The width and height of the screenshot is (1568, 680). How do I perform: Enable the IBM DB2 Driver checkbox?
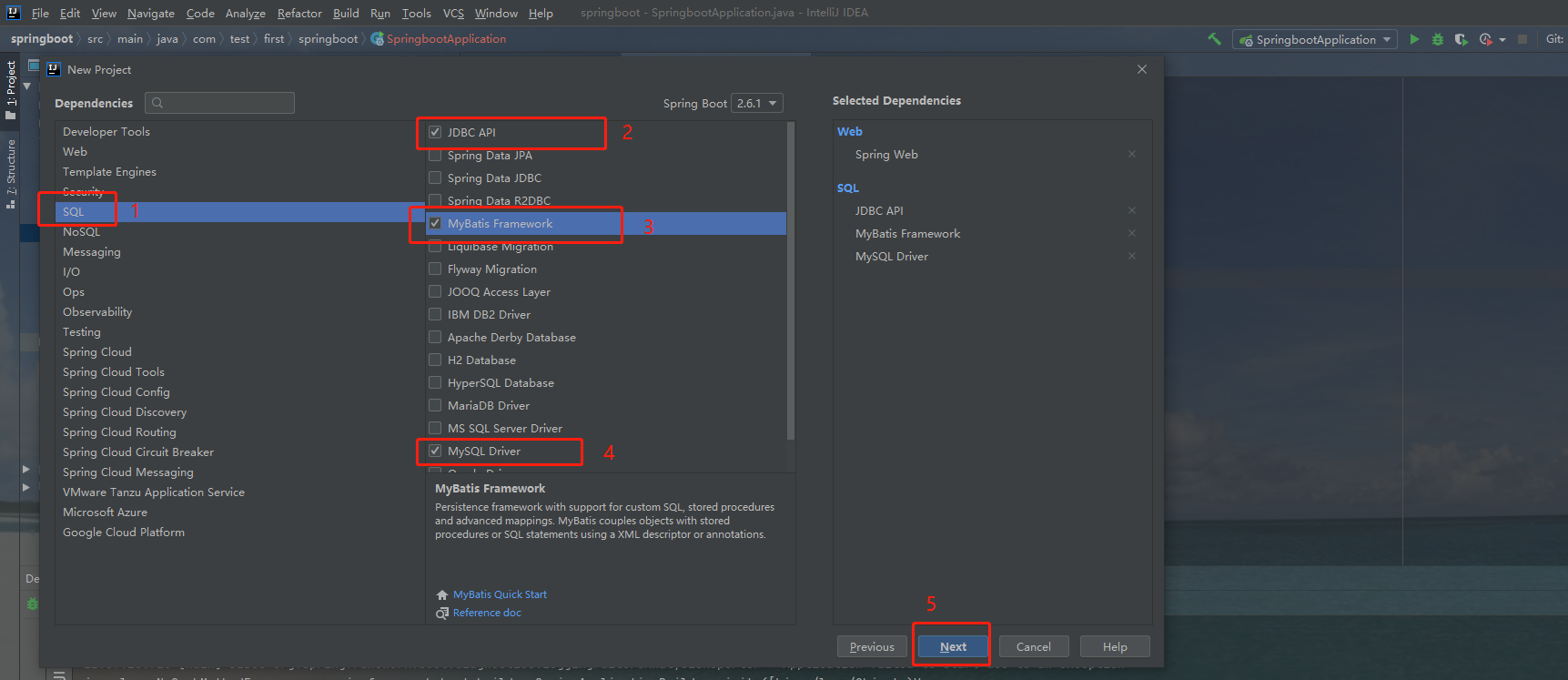pyautogui.click(x=435, y=314)
